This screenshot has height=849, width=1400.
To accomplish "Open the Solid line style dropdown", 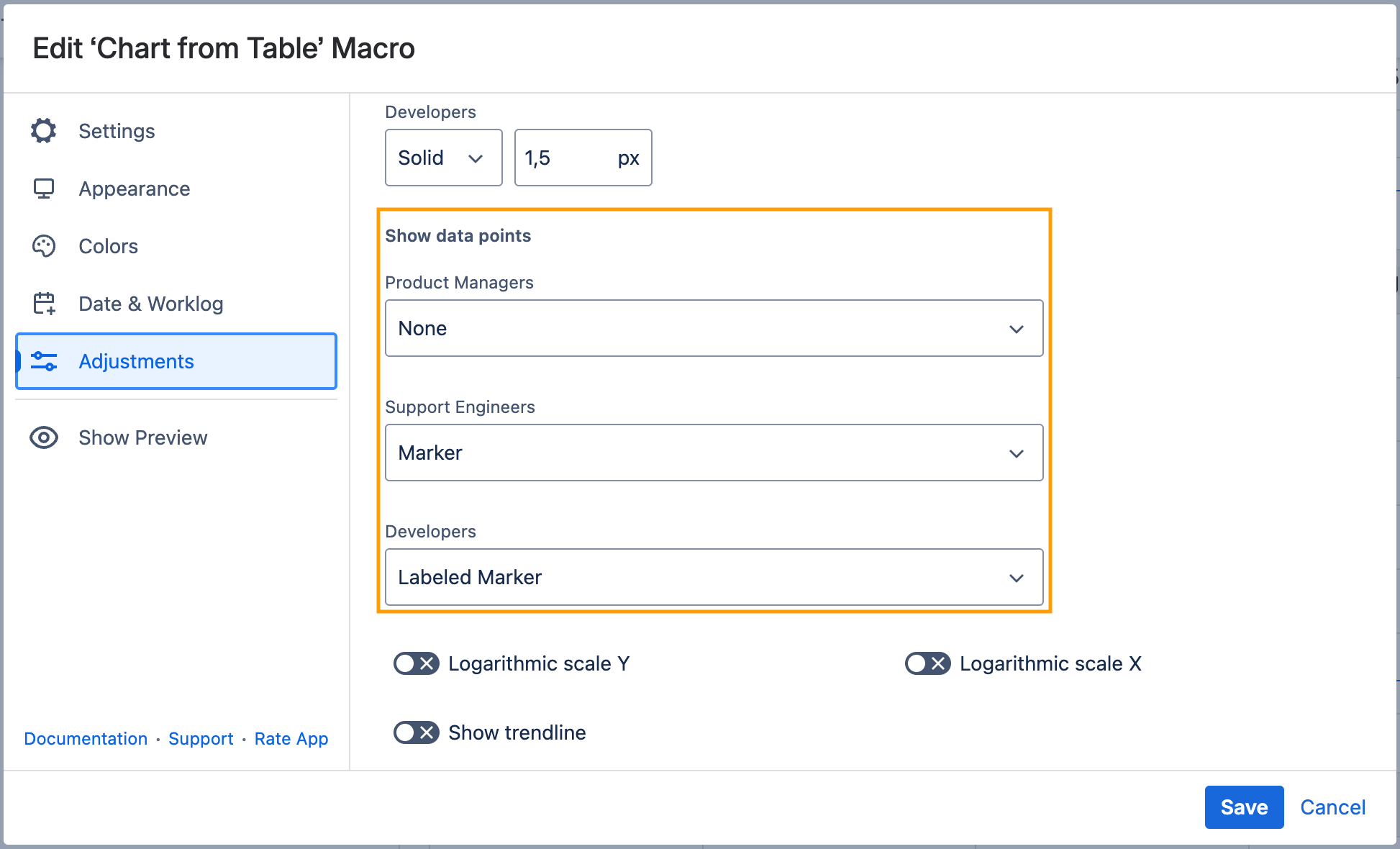I will [x=443, y=158].
